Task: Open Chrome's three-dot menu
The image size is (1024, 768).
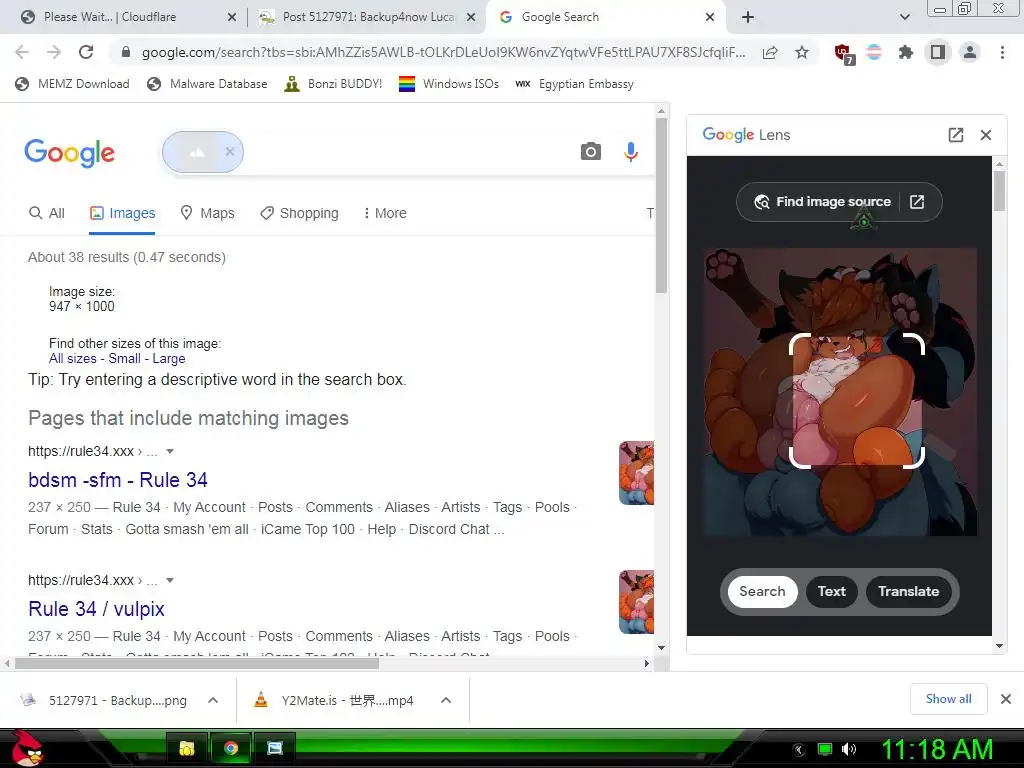Action: (x=1002, y=52)
